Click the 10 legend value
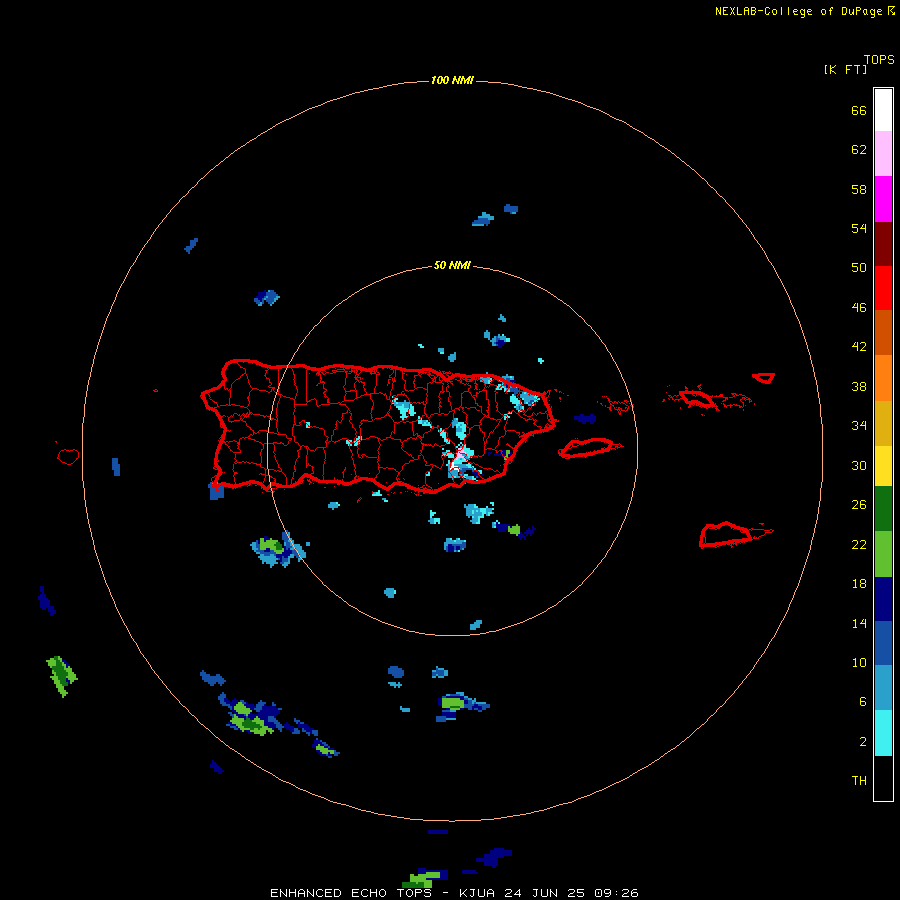Screen dimensions: 900x900 tap(859, 662)
